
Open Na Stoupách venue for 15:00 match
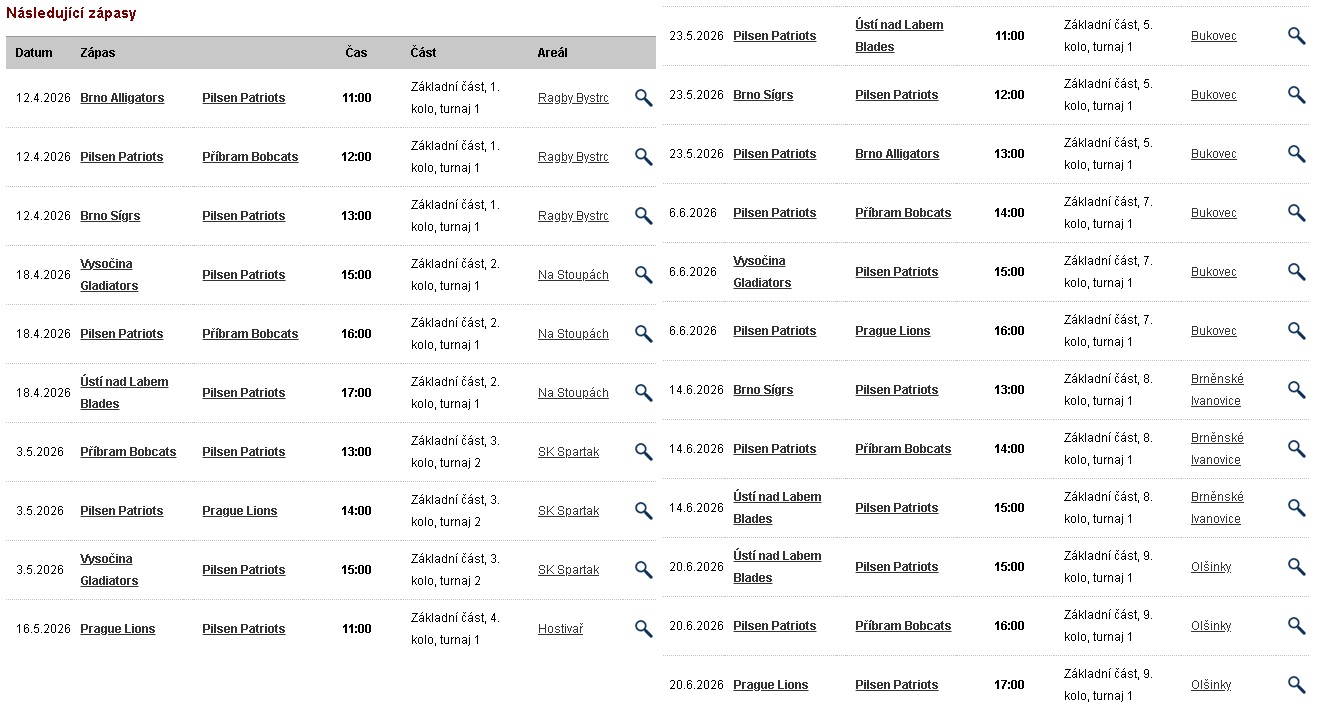(x=573, y=275)
